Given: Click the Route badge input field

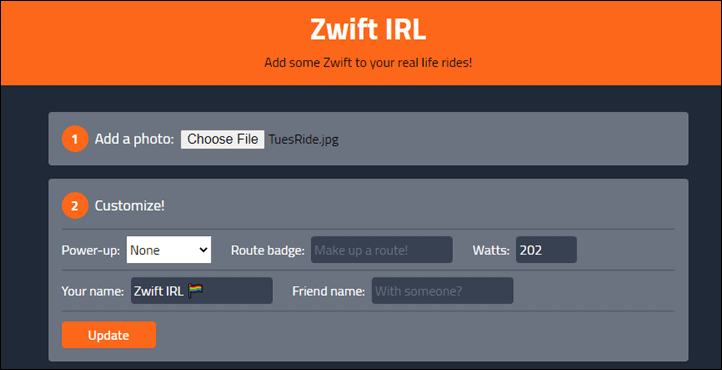Looking at the screenshot, I should point(382,250).
